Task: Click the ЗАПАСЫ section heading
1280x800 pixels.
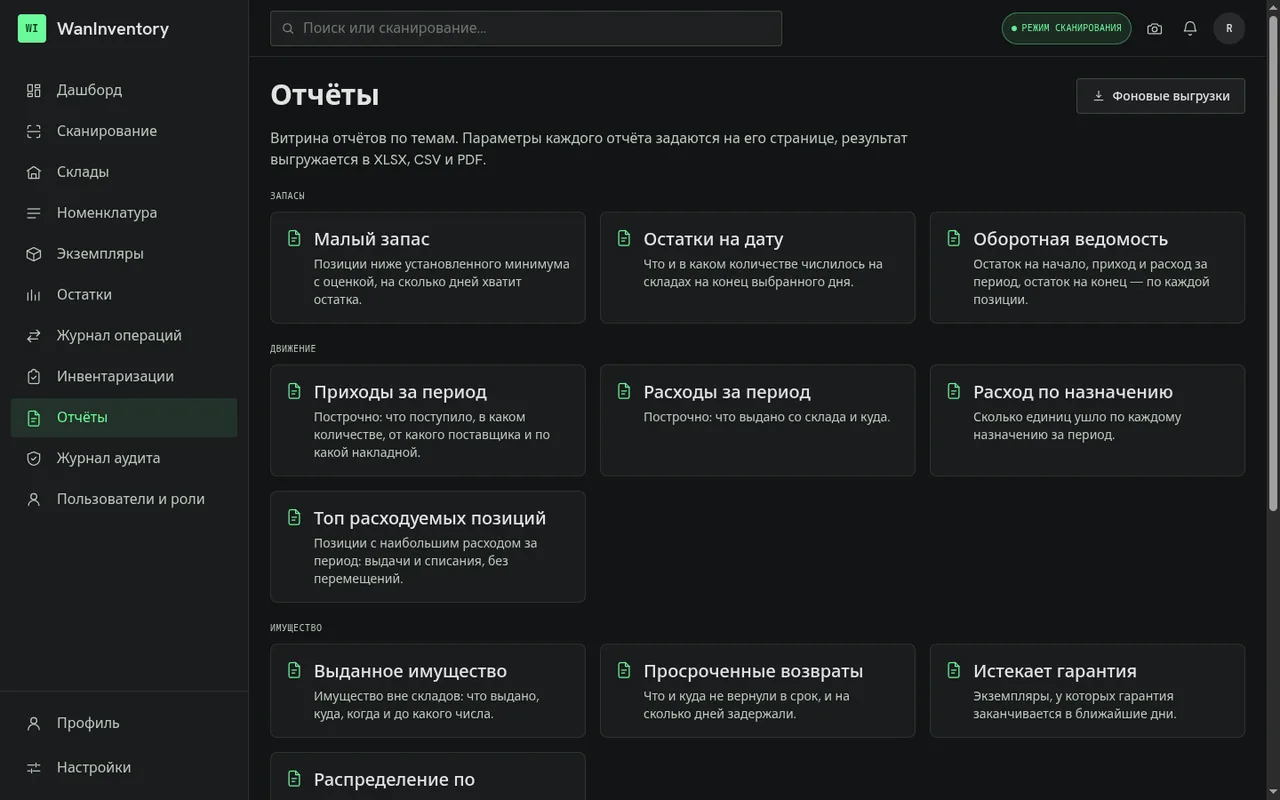Action: 287,196
